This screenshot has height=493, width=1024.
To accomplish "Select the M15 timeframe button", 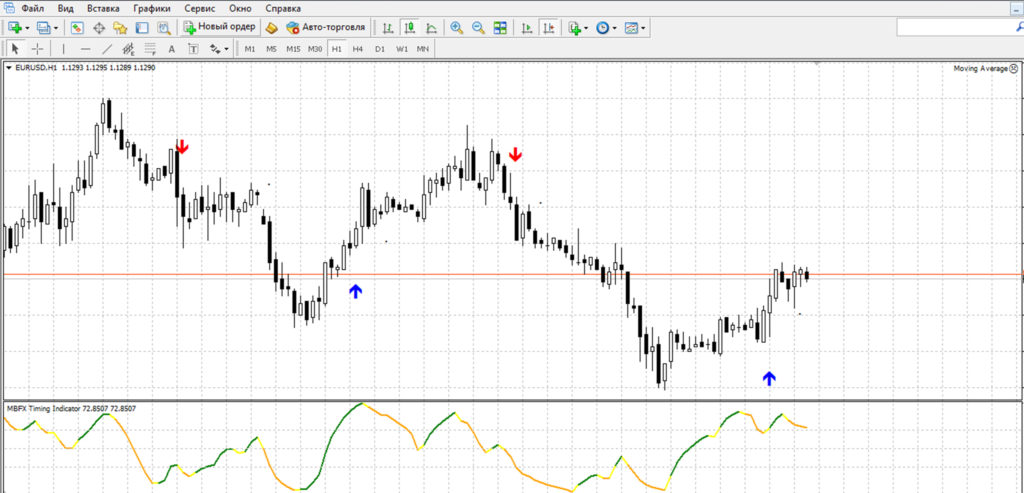I will coord(292,48).
